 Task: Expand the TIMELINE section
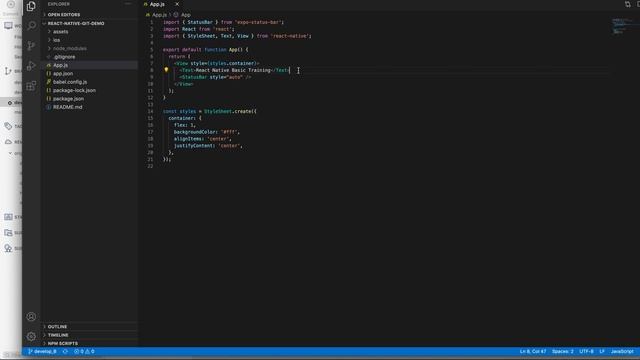click(x=58, y=335)
